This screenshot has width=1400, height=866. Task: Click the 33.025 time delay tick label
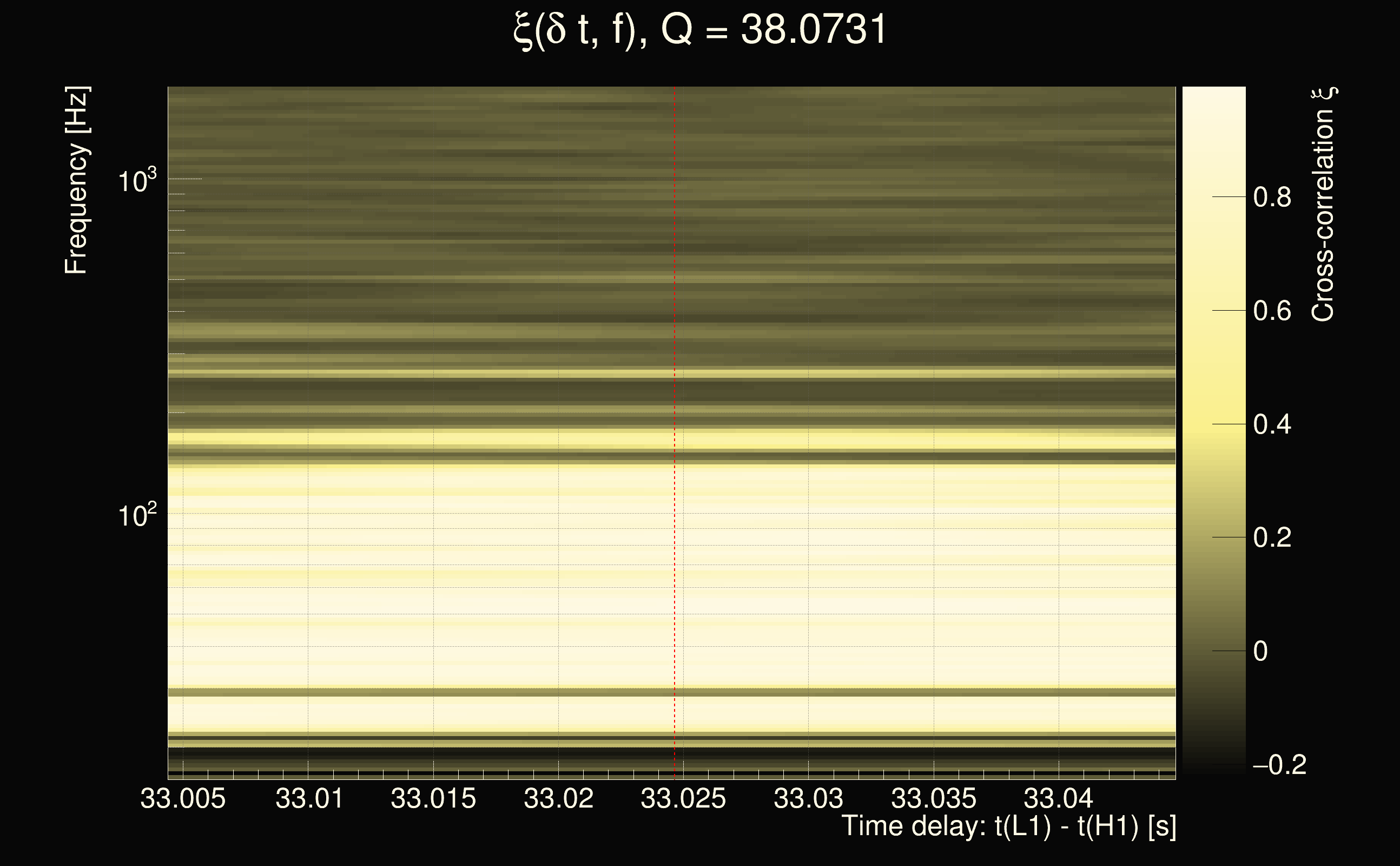click(x=683, y=798)
